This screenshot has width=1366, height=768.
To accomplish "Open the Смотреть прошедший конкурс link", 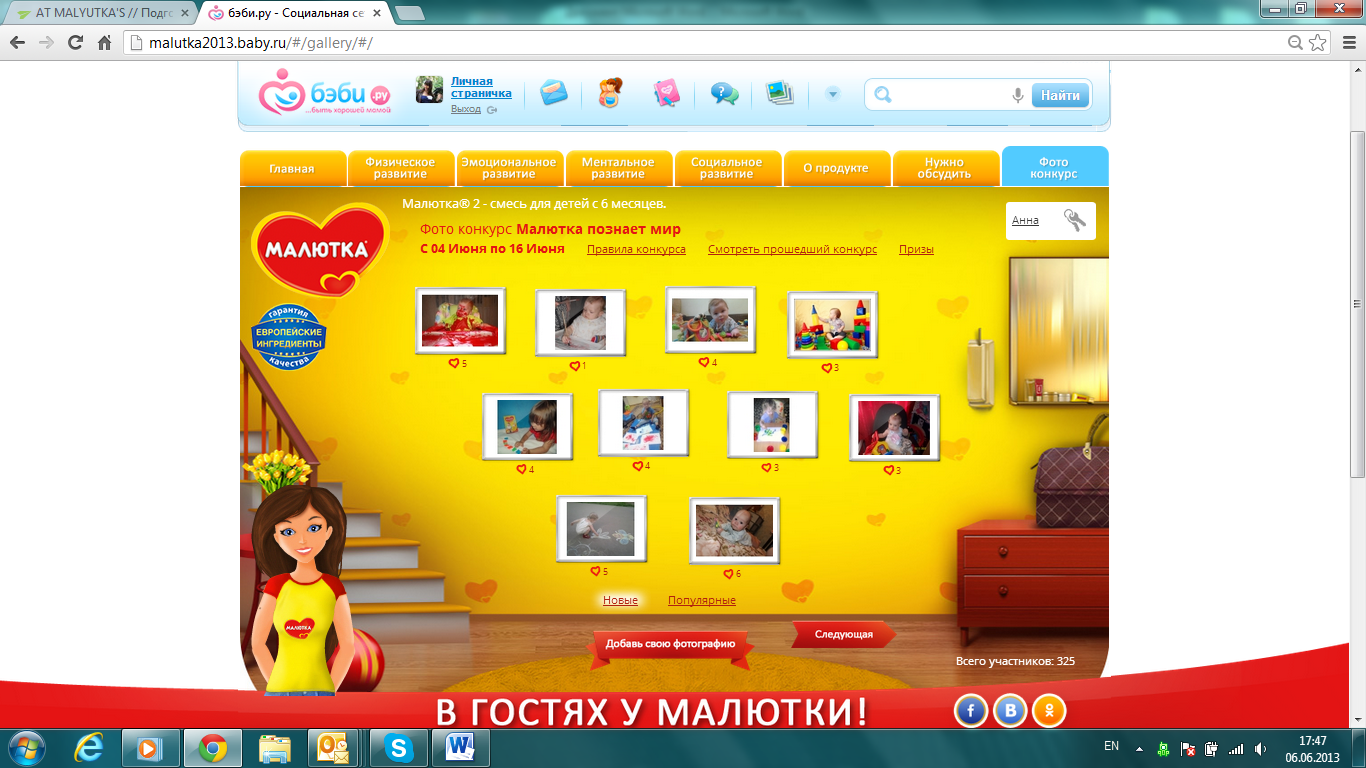I will (792, 249).
